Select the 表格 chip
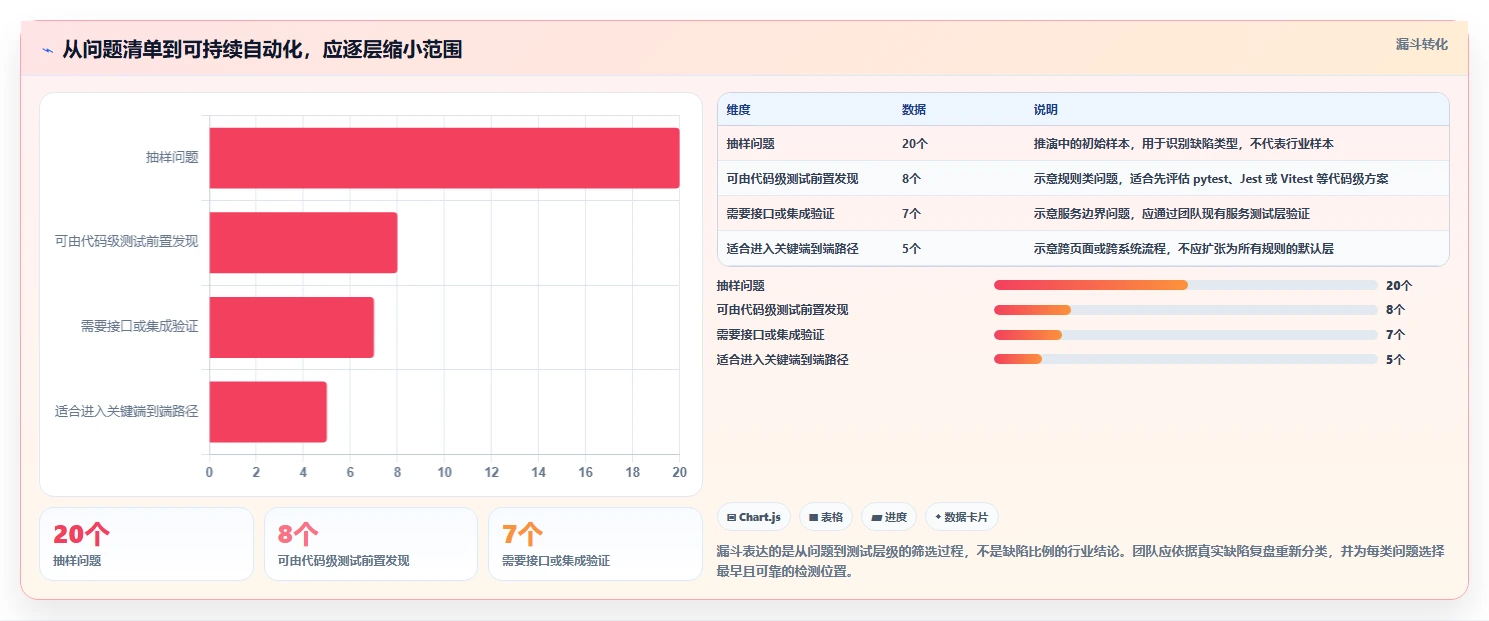The image size is (1489, 621). pos(825,517)
